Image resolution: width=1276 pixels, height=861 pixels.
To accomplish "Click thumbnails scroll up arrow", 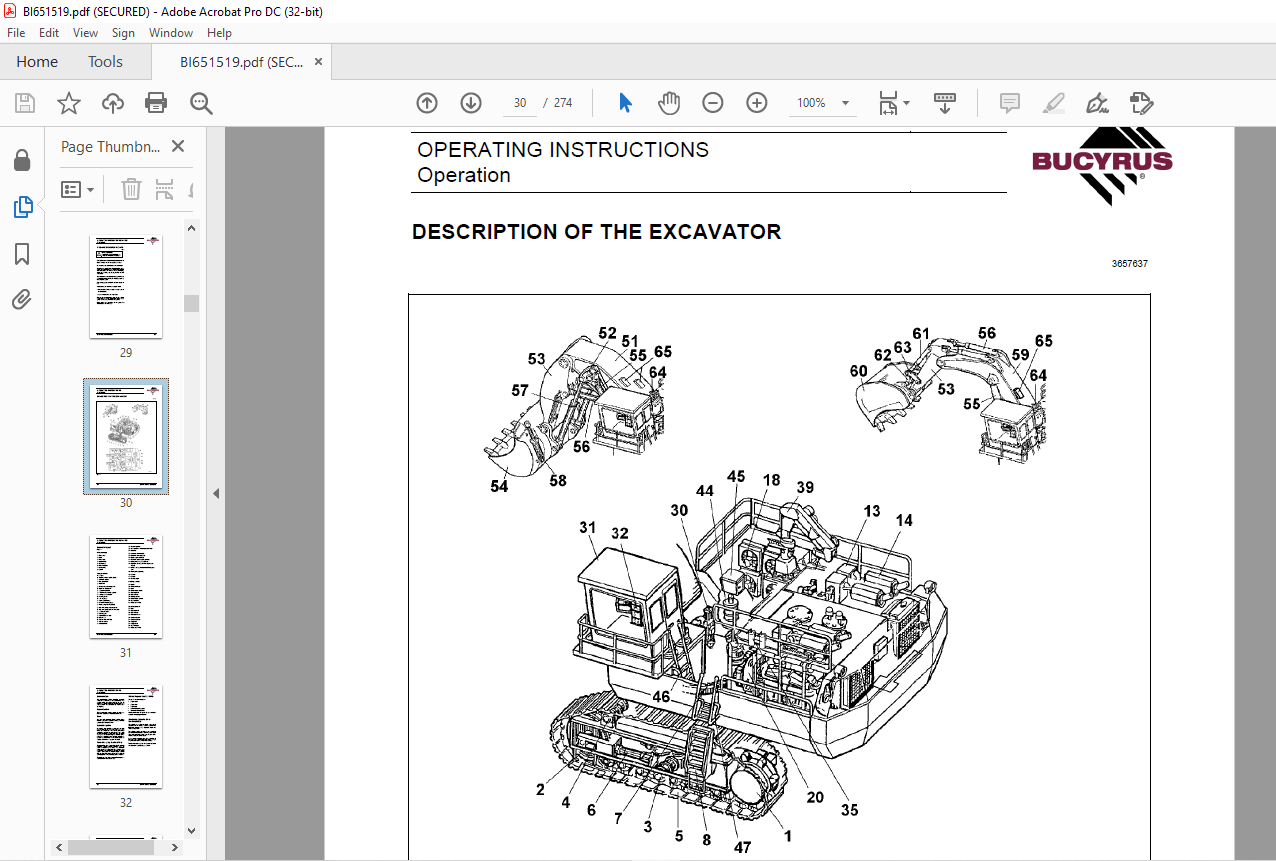I will point(191,228).
